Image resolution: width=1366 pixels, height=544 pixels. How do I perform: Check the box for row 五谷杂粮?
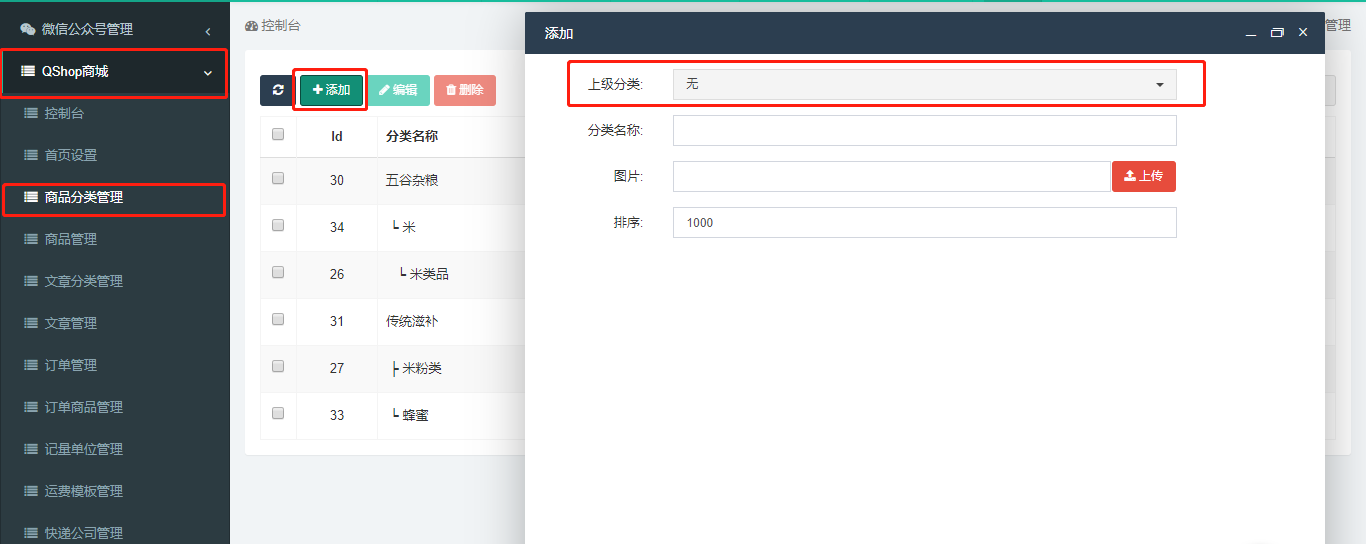pos(278,179)
